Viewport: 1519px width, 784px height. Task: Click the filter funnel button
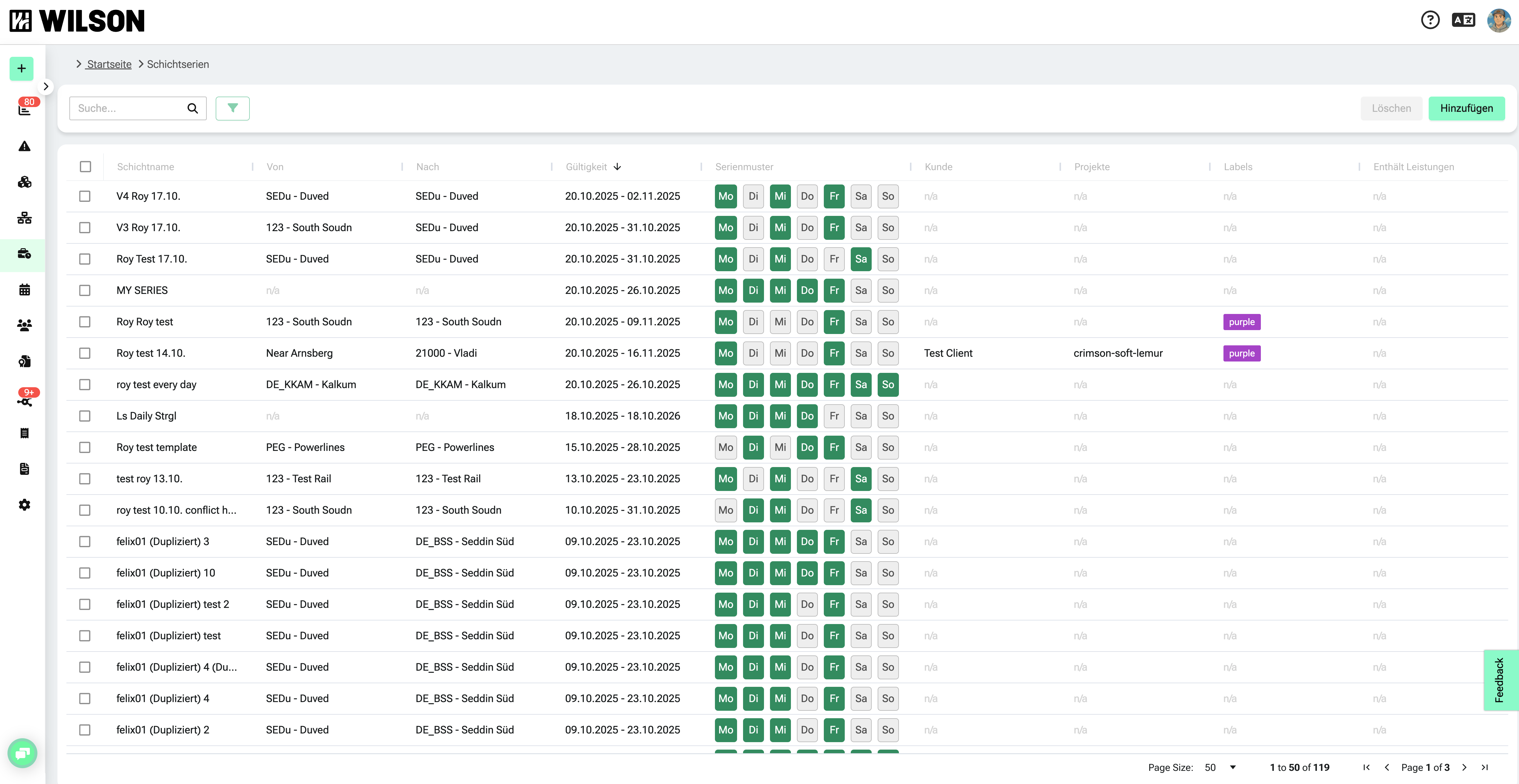[x=232, y=109]
